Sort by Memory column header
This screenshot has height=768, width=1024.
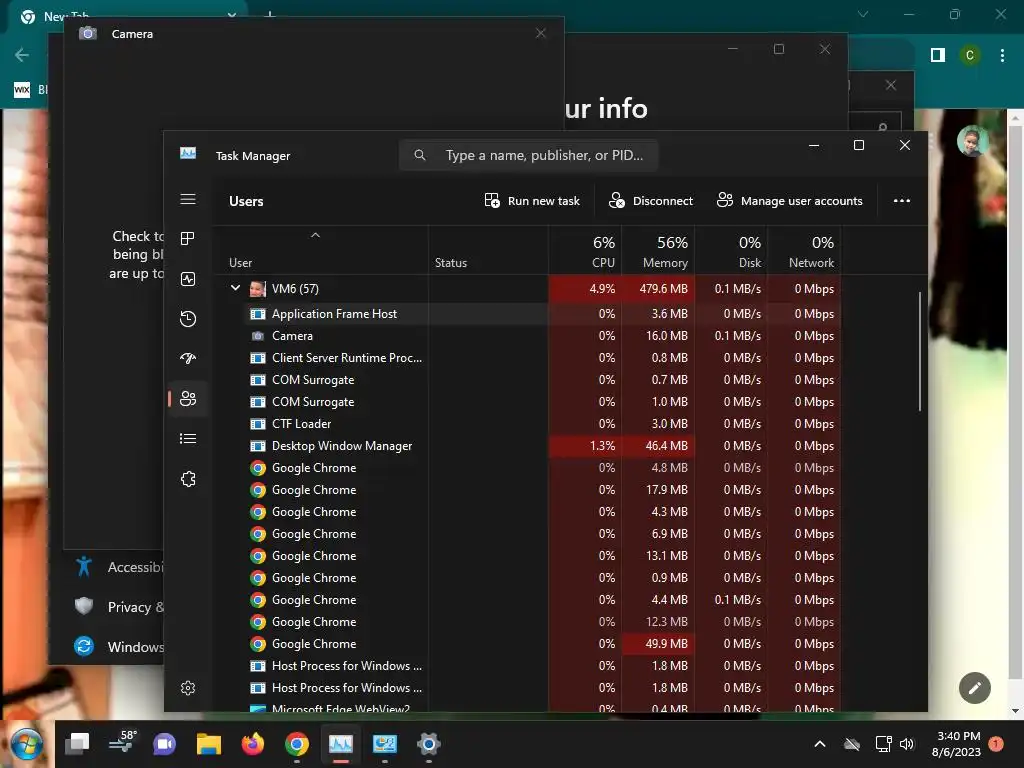(x=658, y=251)
